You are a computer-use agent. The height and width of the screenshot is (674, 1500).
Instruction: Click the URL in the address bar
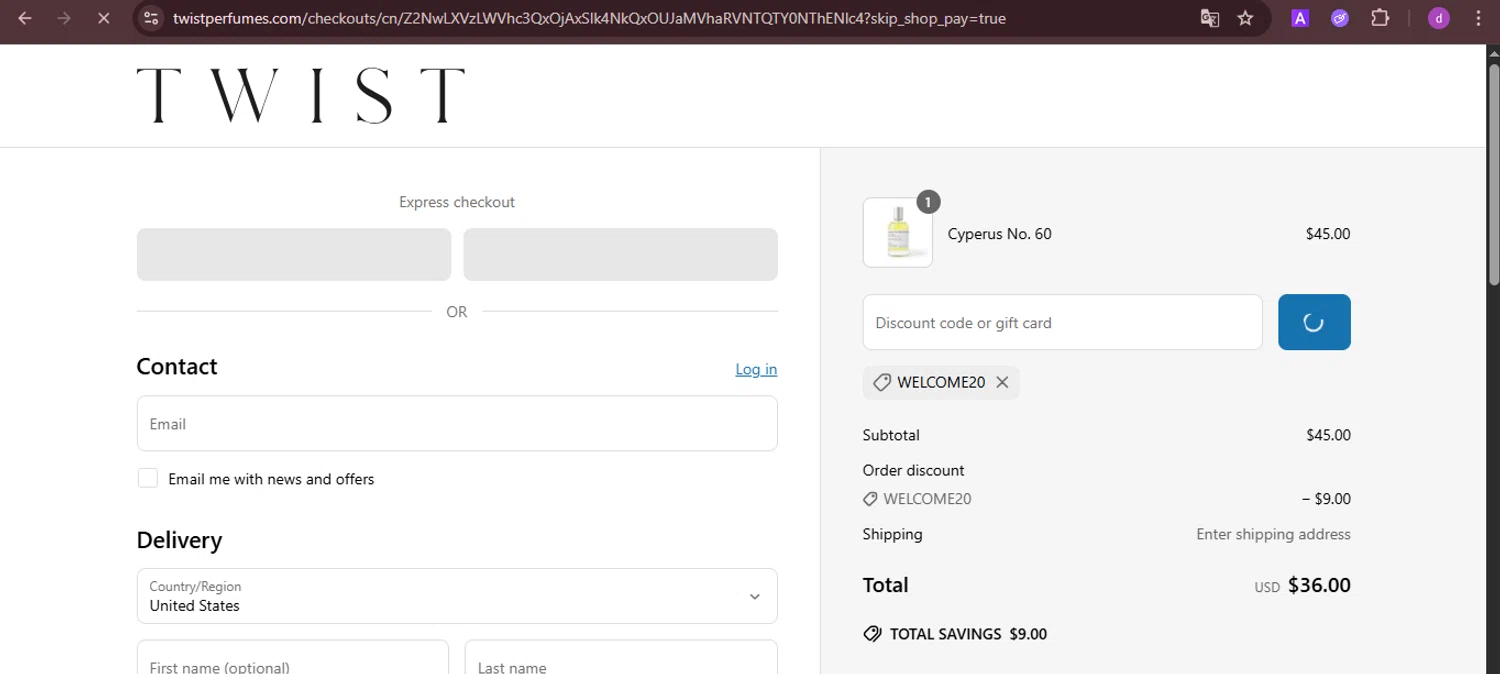(x=589, y=18)
